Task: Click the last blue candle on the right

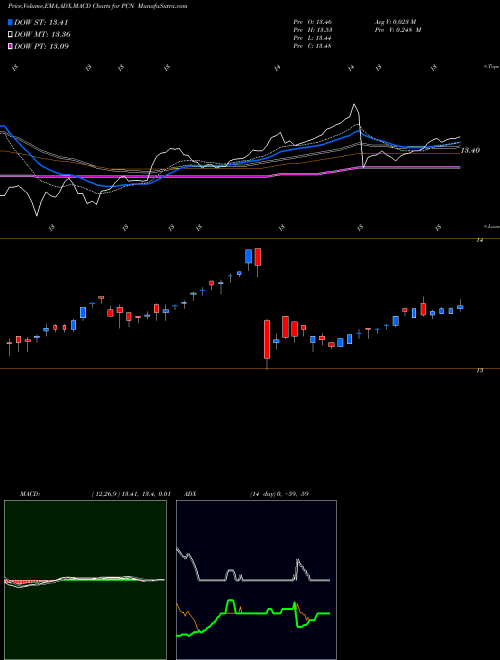Action: [x=460, y=307]
